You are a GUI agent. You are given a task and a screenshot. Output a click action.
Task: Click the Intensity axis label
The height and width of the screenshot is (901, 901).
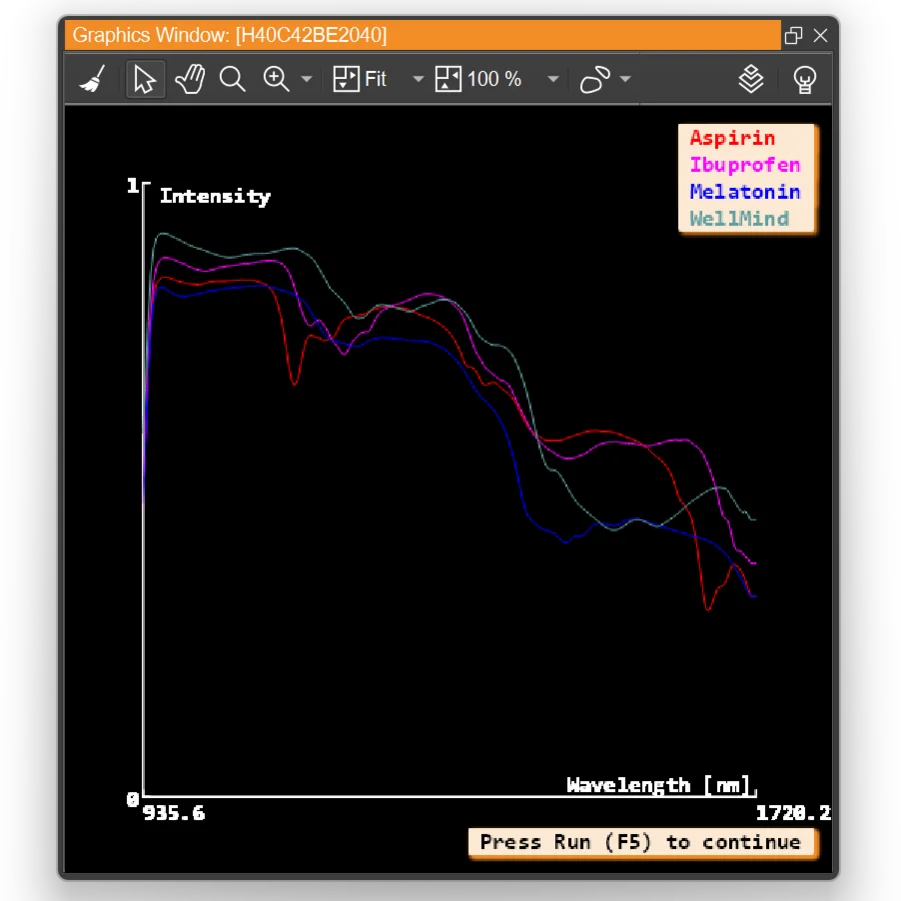(215, 197)
